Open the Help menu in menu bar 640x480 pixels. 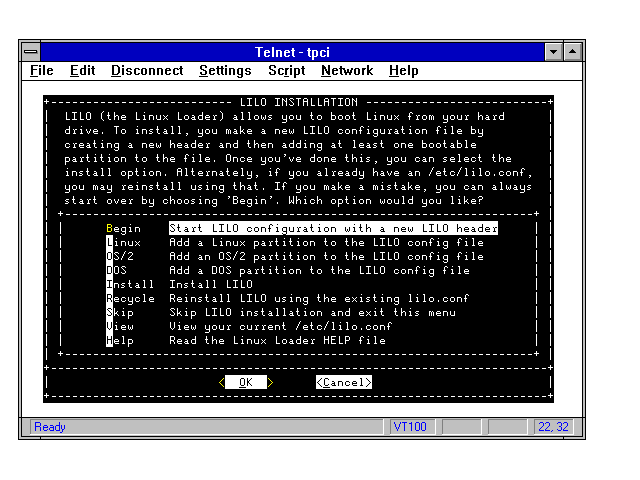tap(403, 71)
